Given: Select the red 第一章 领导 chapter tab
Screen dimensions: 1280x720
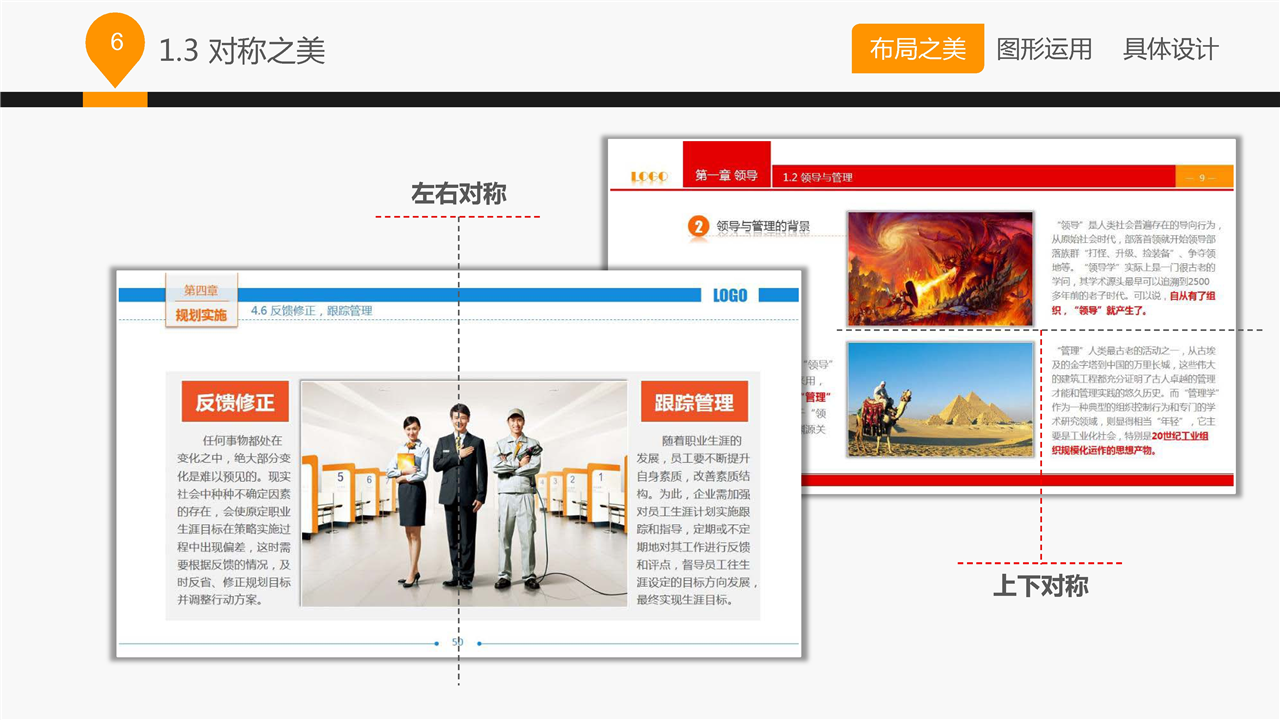Looking at the screenshot, I should point(726,175).
